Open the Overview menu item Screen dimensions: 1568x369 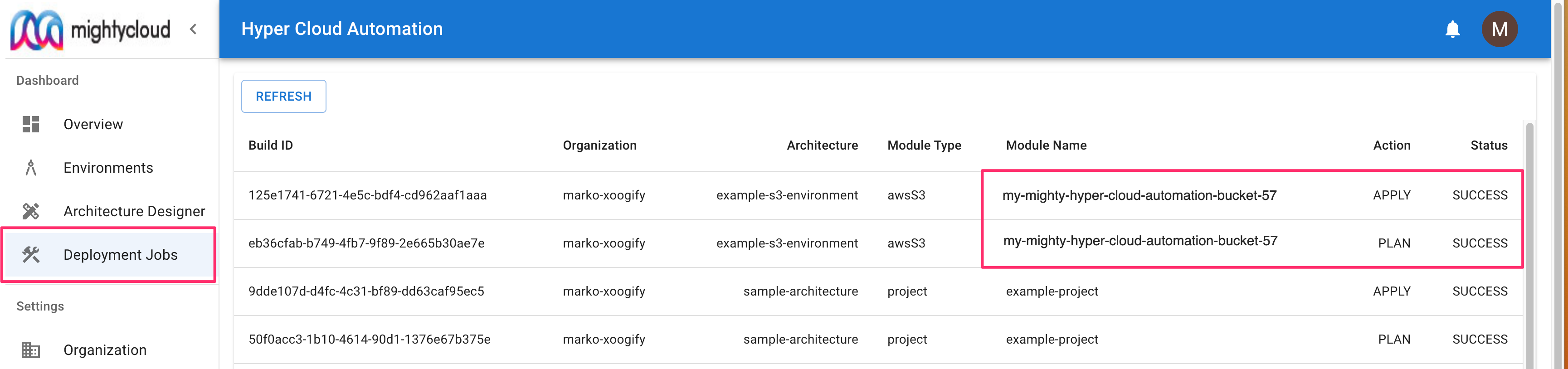[x=93, y=124]
